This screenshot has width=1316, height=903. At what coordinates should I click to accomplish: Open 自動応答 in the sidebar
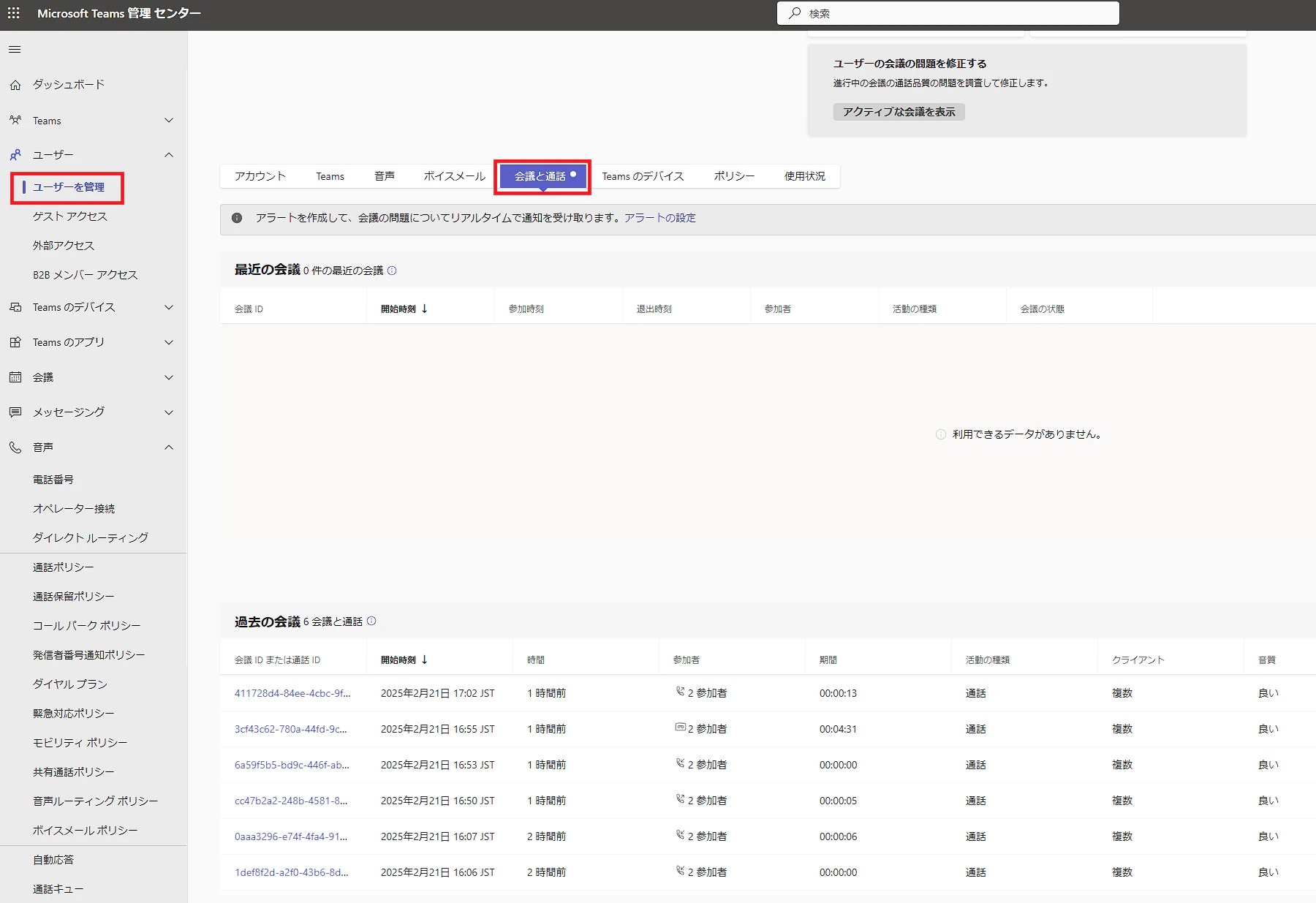click(x=53, y=860)
